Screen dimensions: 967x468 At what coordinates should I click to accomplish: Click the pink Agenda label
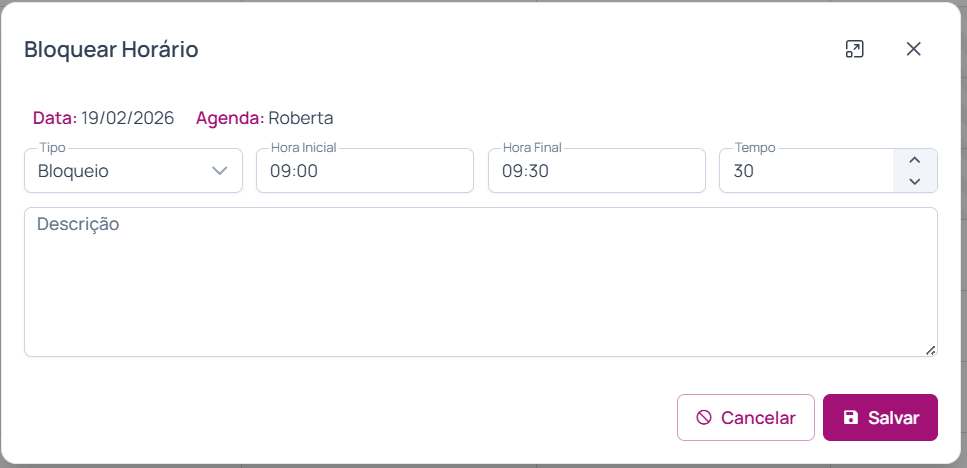(230, 118)
